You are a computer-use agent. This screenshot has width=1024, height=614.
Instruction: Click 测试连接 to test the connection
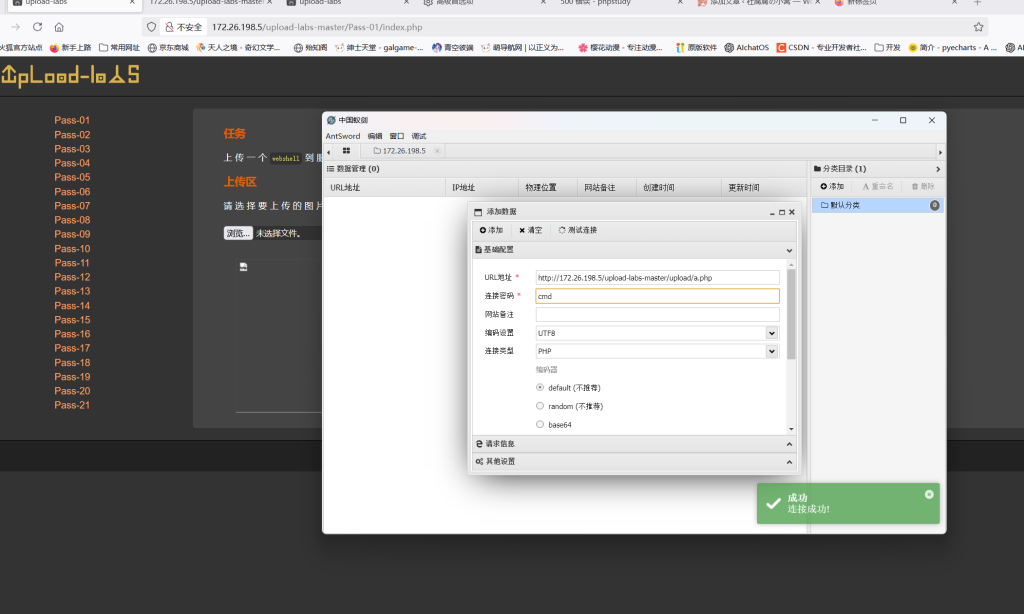pyautogui.click(x=577, y=230)
